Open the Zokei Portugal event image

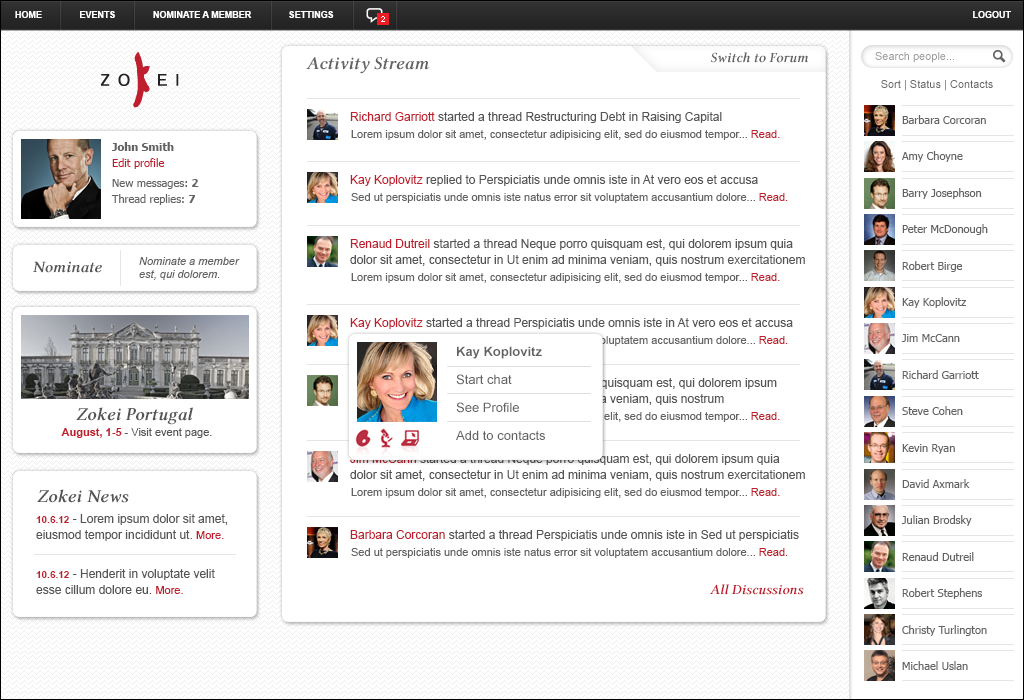135,356
